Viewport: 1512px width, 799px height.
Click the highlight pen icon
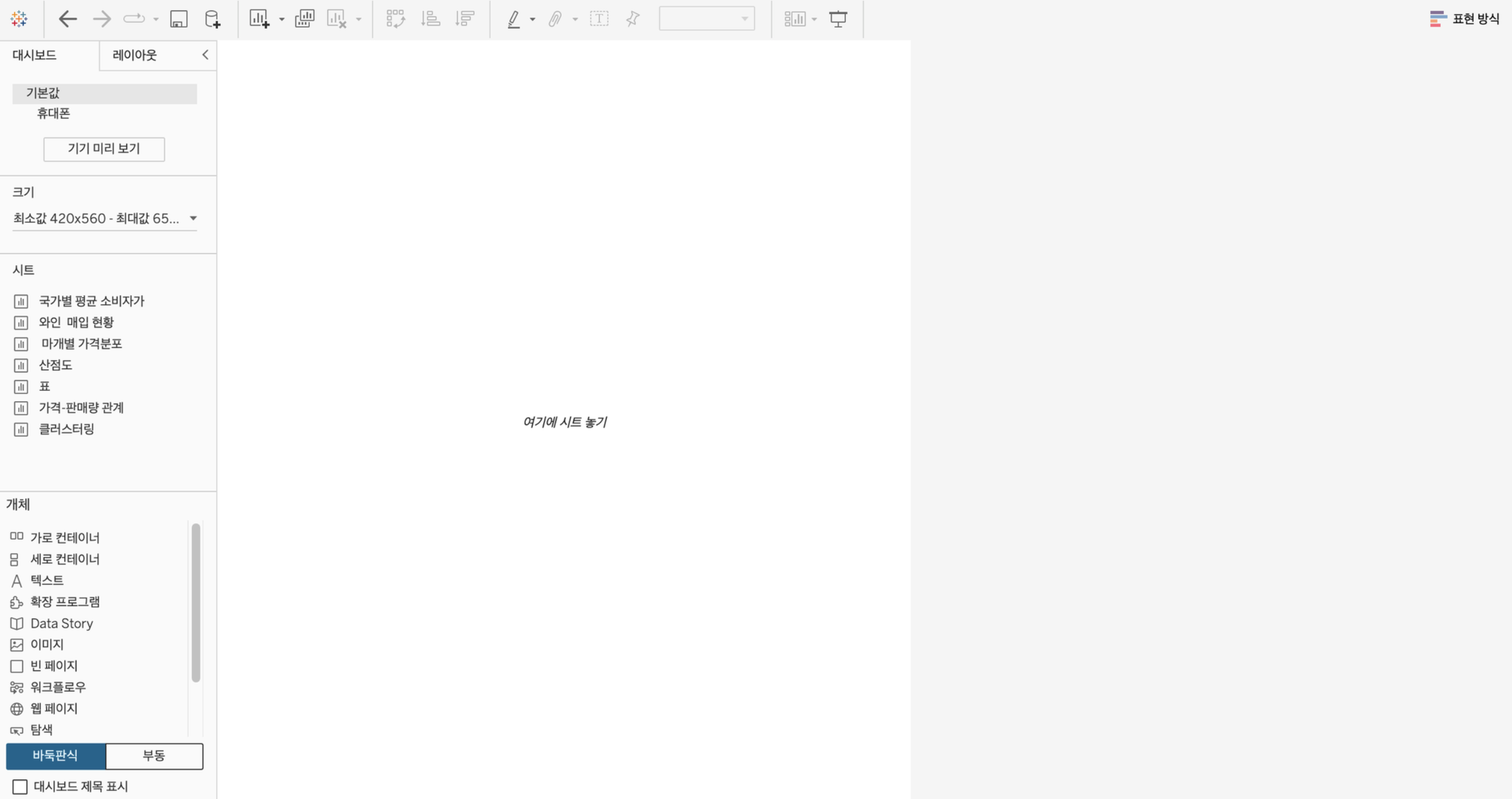(514, 19)
